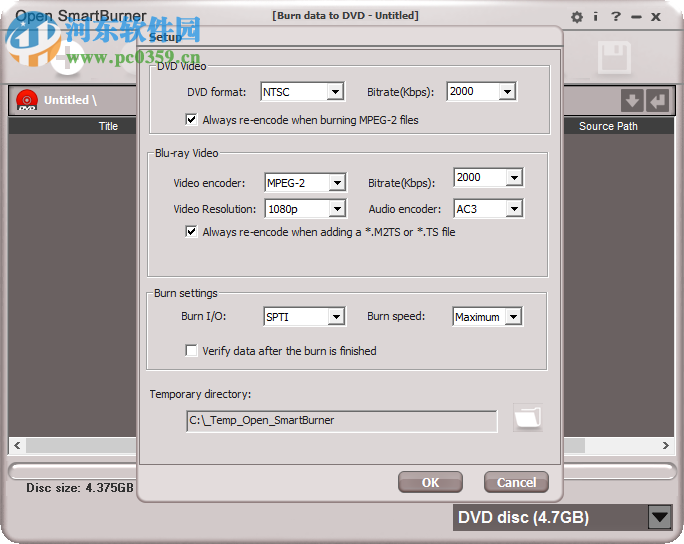Screen dimensions: 684x544
Task: Show info about Open SmartBurner
Action: click(x=595, y=17)
